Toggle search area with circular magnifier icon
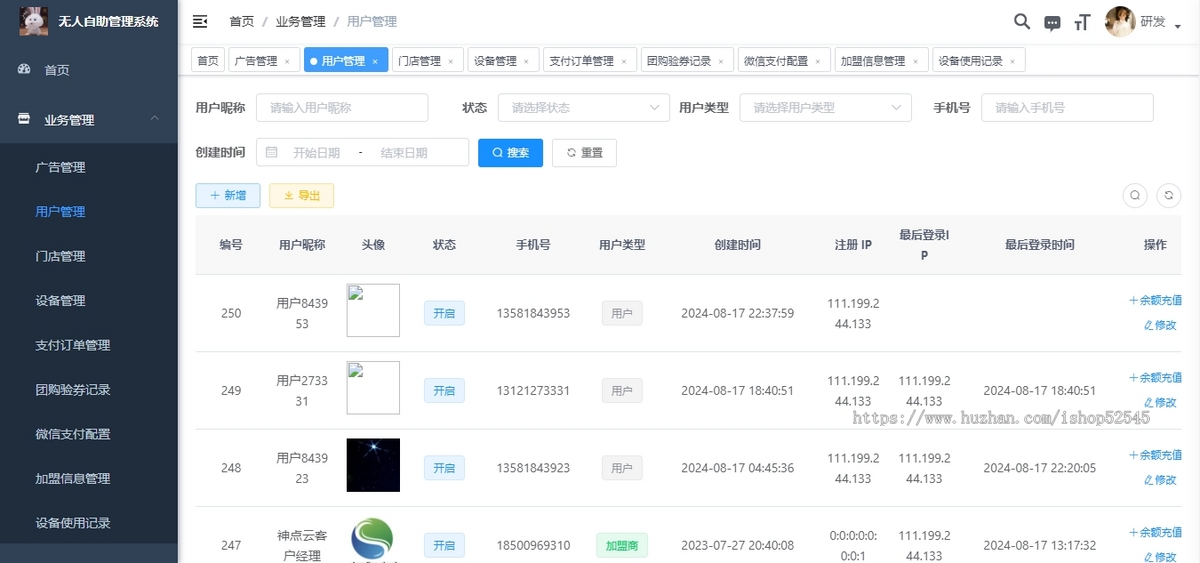 click(1135, 196)
